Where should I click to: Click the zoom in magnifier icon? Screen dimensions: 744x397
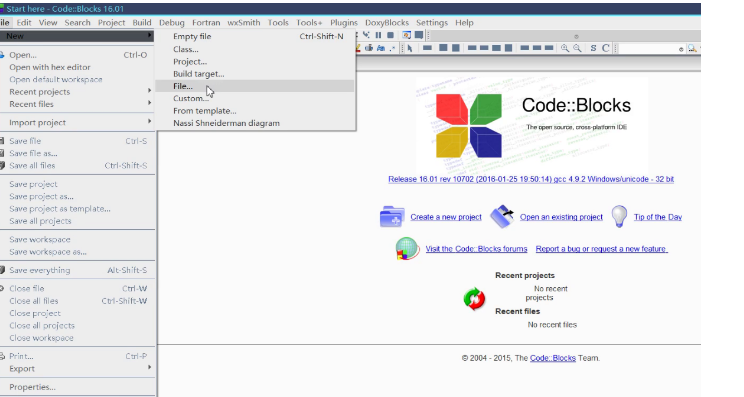(x=565, y=48)
